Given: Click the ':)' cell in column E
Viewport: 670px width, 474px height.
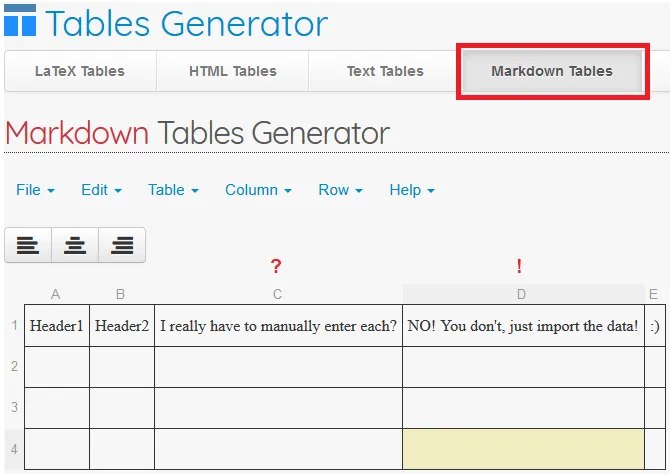Looking at the screenshot, I should [x=655, y=325].
